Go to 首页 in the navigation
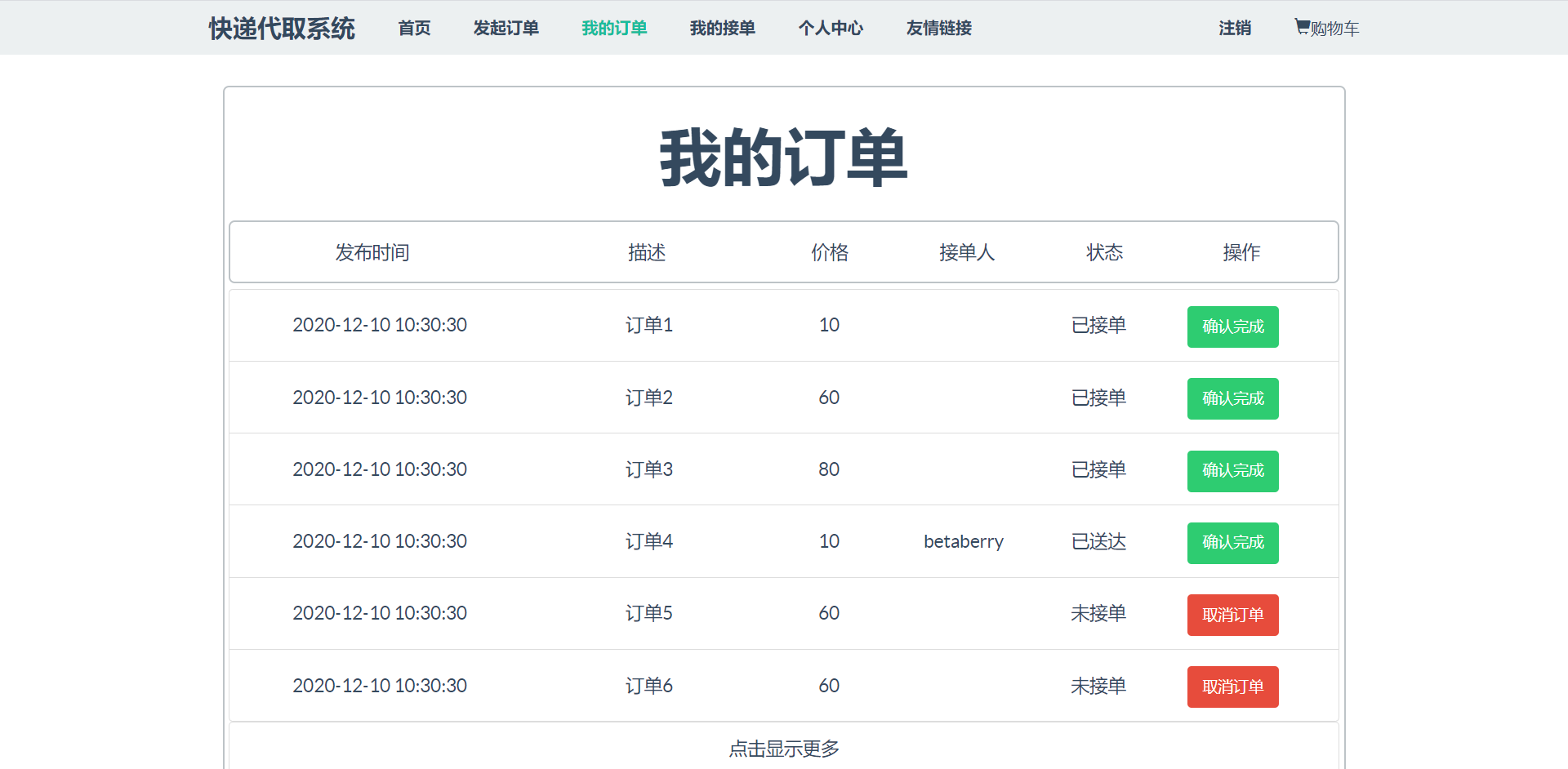The image size is (1568, 769). coord(414,28)
